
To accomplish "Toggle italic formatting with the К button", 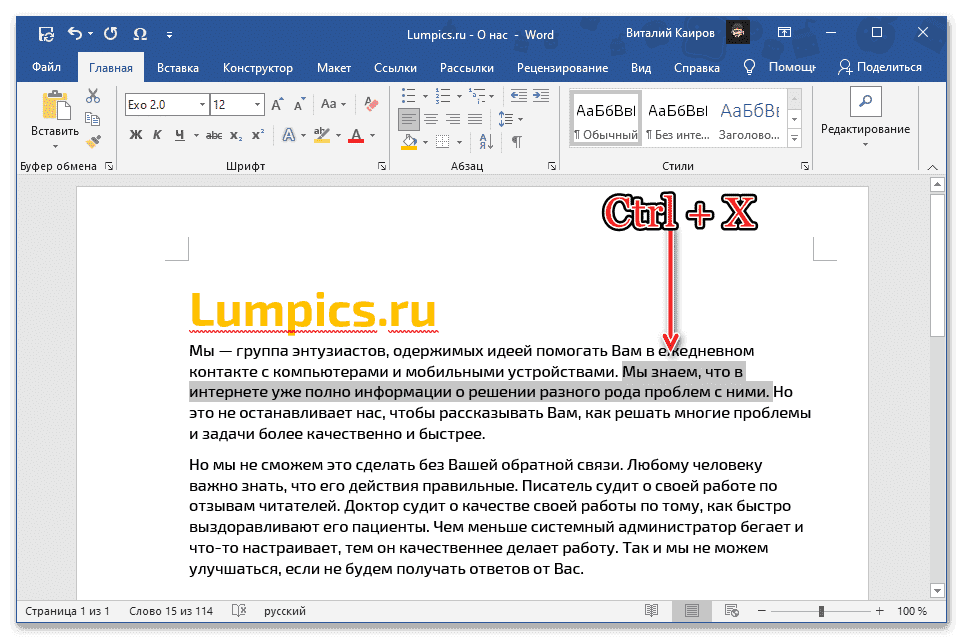I will click(158, 133).
